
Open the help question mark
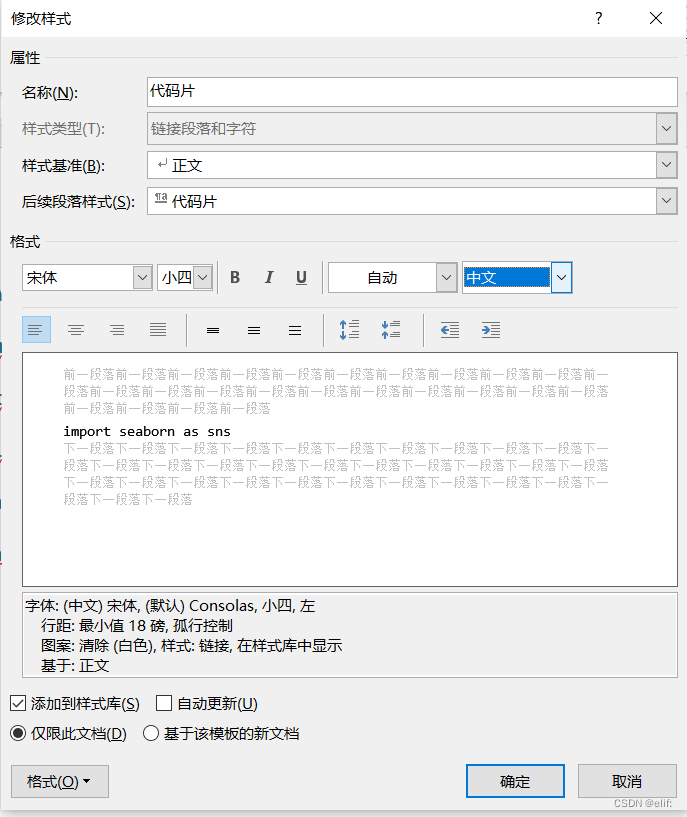coord(598,18)
